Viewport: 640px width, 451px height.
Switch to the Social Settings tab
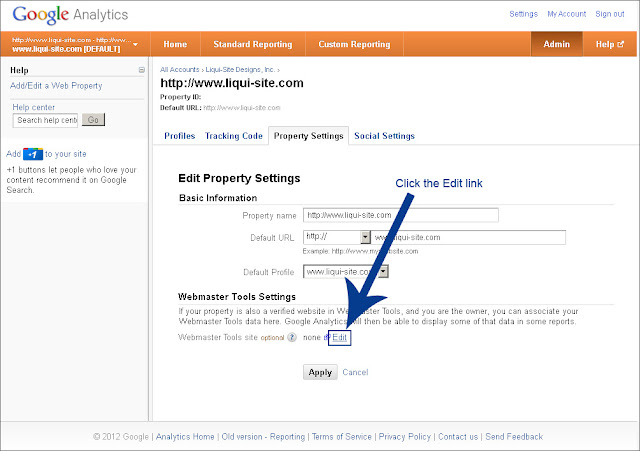tap(384, 136)
